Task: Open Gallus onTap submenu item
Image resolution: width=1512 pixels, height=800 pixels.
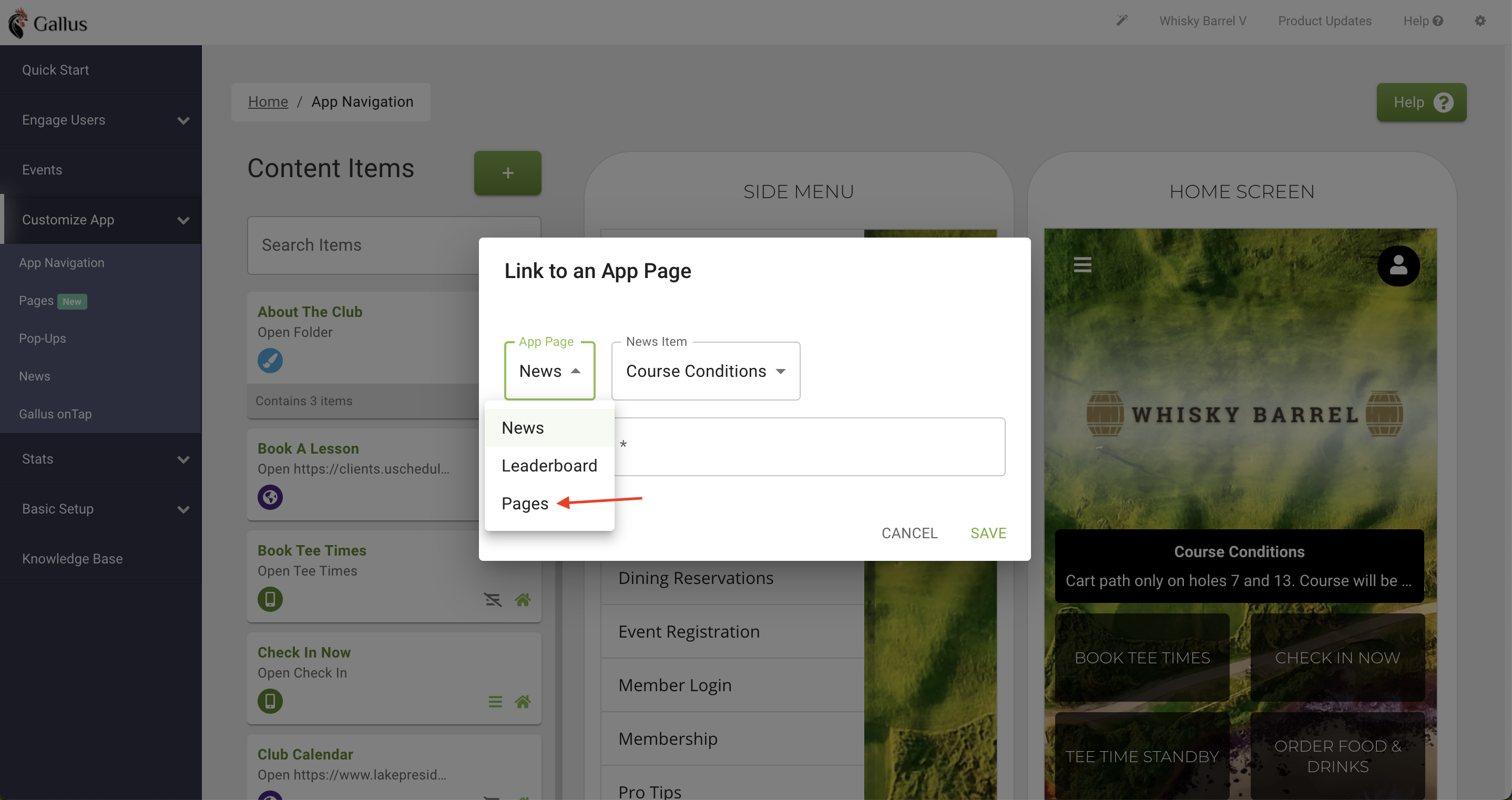Action: tap(101, 414)
